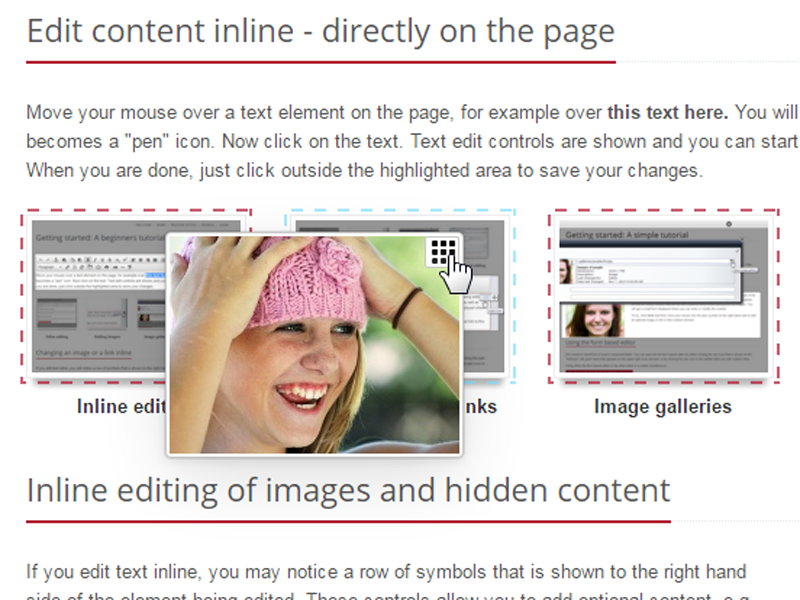800x600 pixels.
Task: Click the heading "Edit content inline - directly on the page"
Action: point(320,31)
